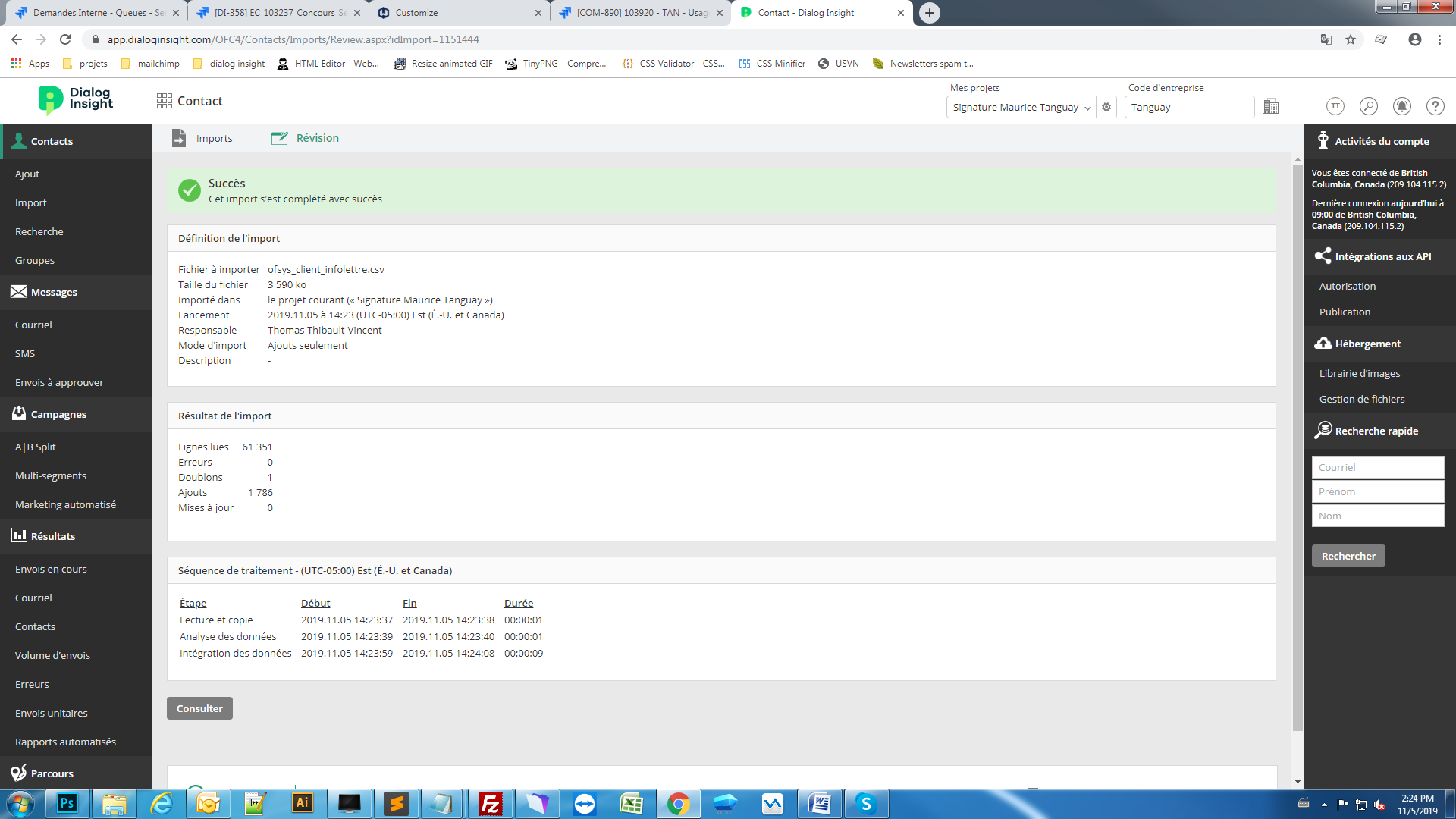Open the notifications bell icon
The height and width of the screenshot is (819, 1456).
[x=1401, y=106]
